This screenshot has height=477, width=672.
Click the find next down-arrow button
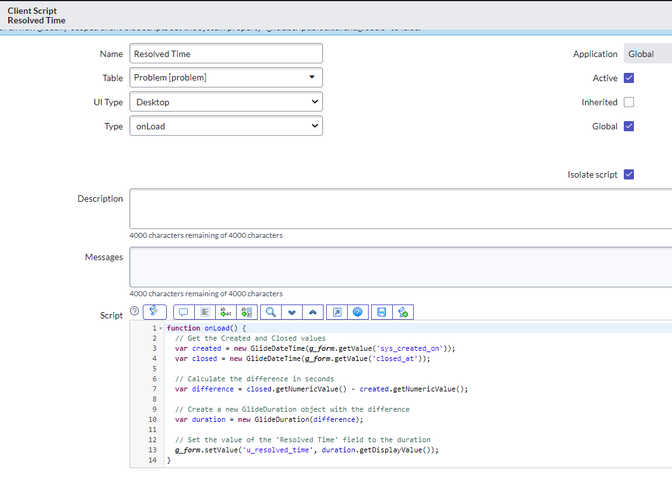click(292, 312)
